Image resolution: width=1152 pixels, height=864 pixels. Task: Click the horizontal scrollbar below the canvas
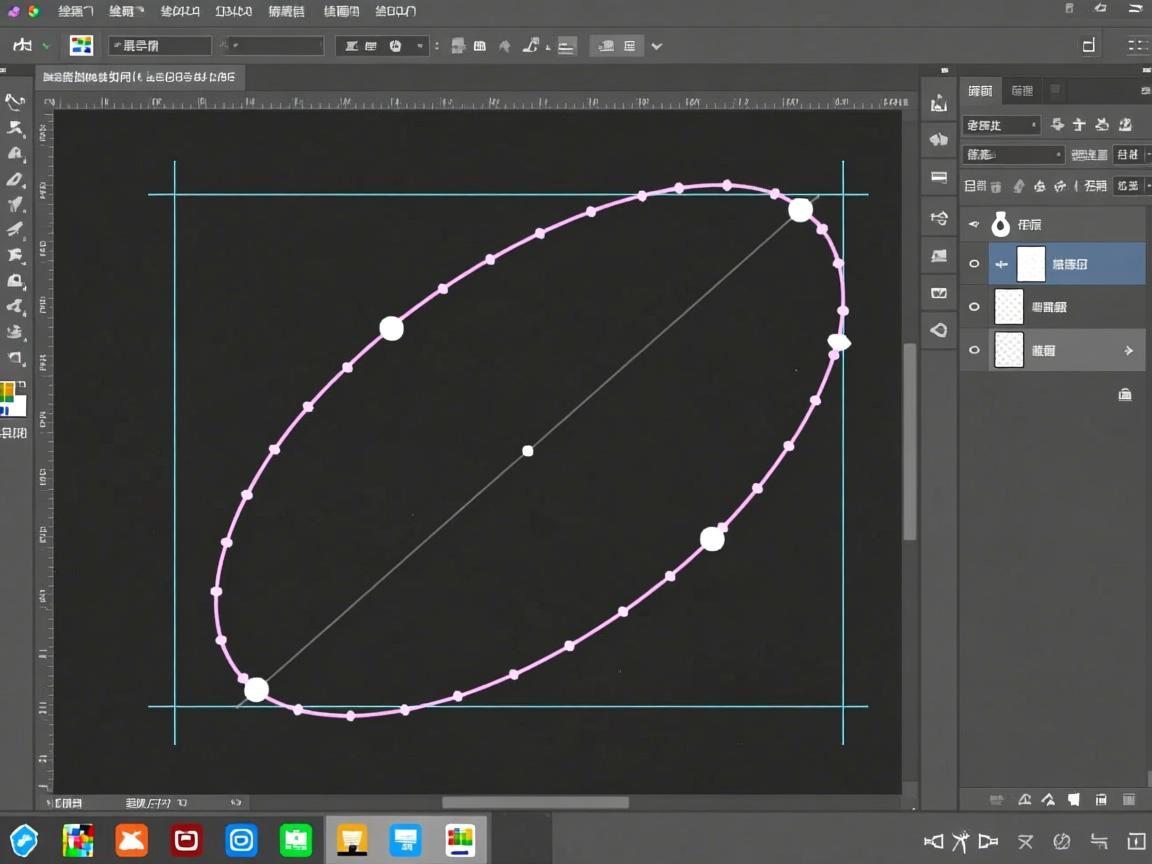click(x=535, y=802)
